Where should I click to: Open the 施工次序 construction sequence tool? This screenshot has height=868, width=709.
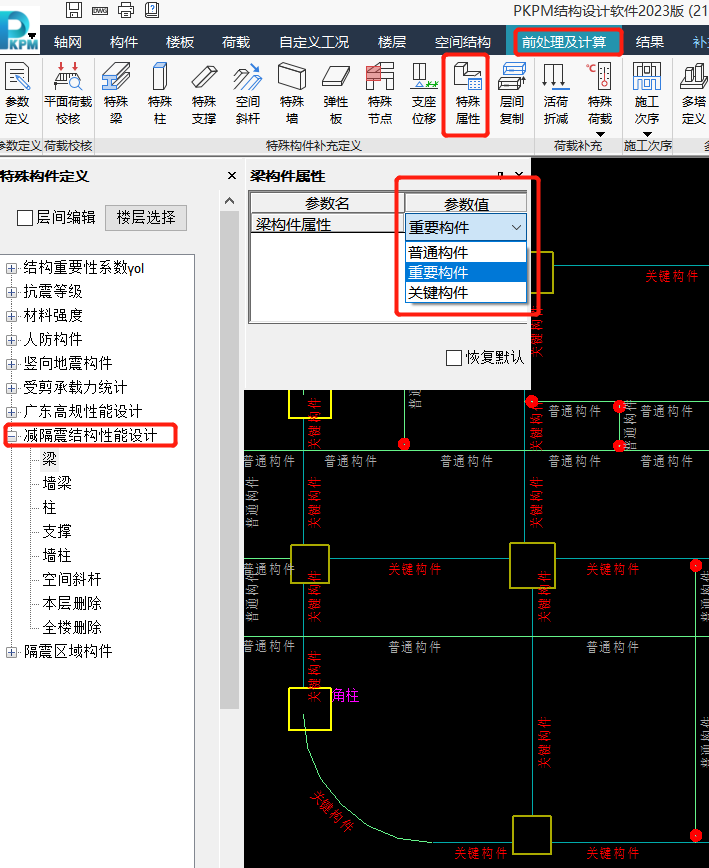click(647, 94)
